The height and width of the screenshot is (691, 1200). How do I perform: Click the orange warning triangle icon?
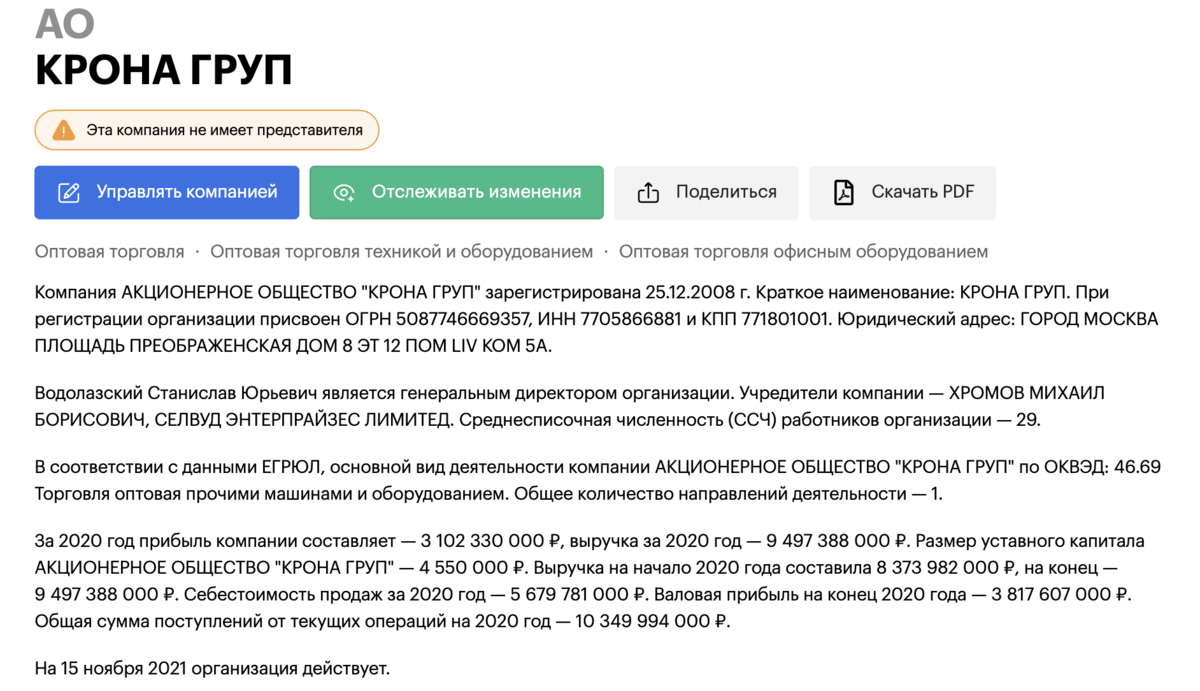64,130
